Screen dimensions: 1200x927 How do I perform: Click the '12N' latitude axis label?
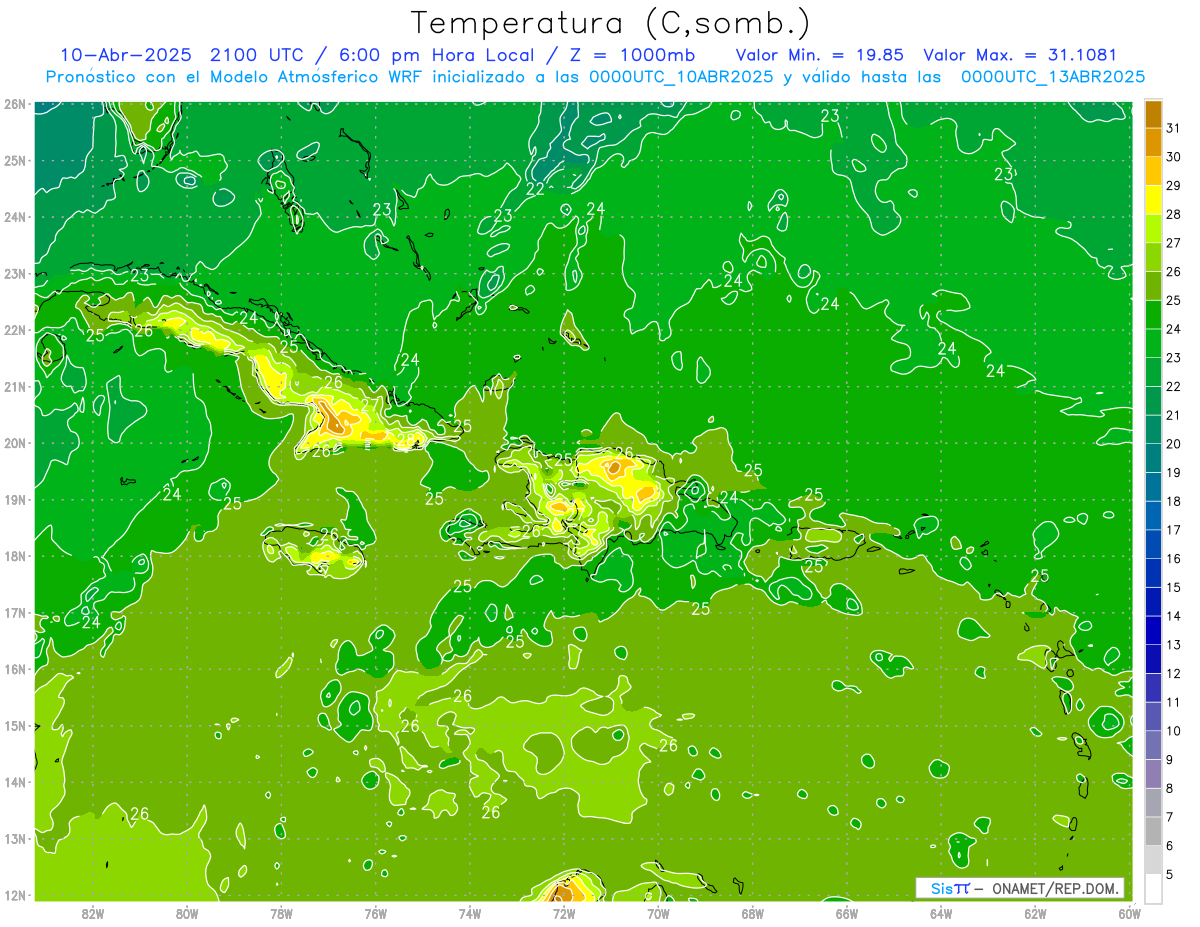coord(15,895)
